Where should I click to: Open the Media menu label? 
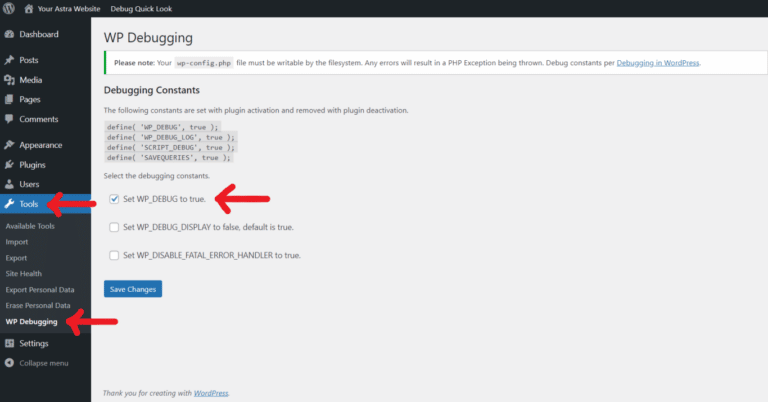coord(30,80)
